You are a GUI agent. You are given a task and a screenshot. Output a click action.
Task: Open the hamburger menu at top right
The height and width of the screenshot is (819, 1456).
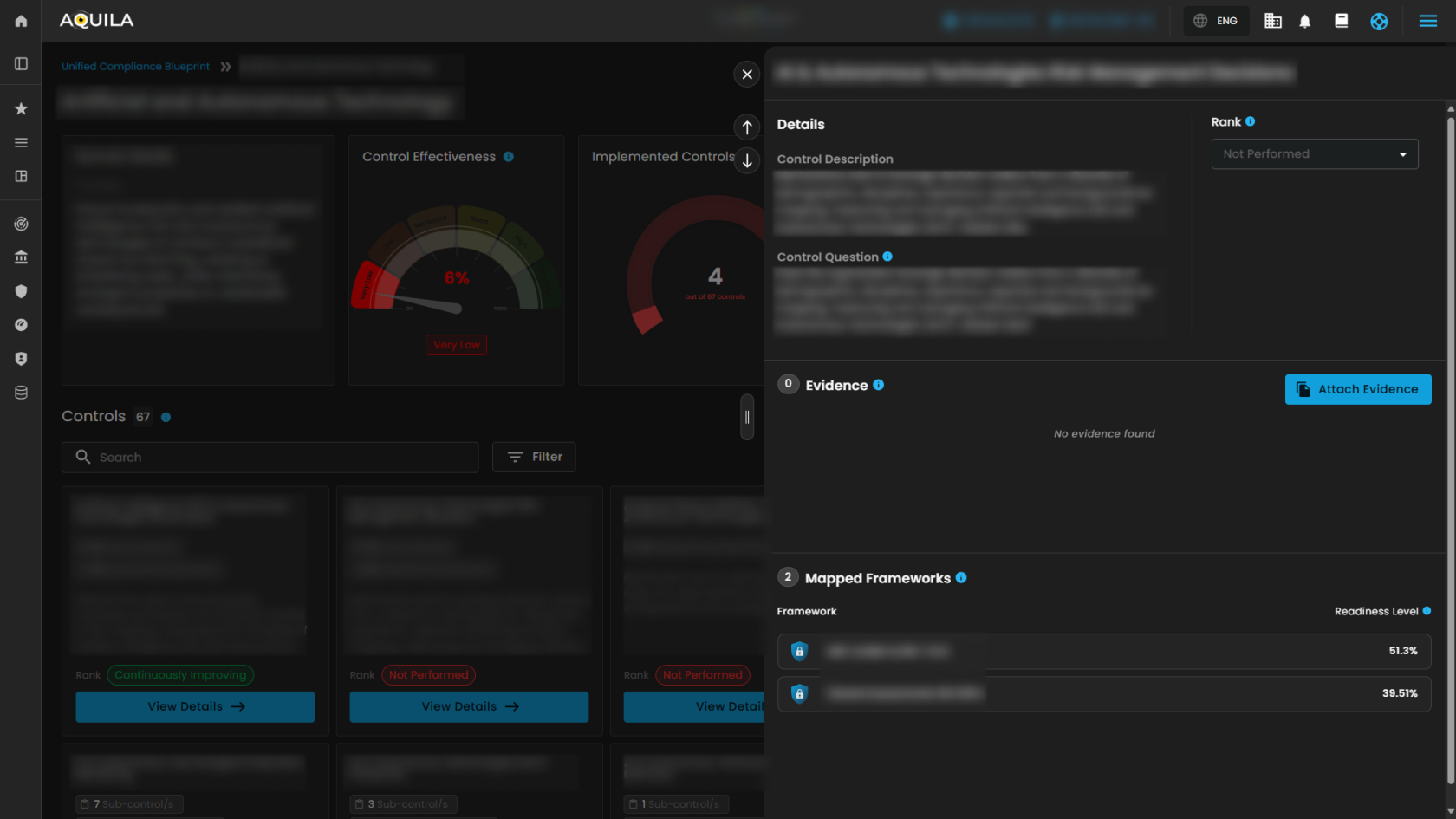click(1427, 21)
